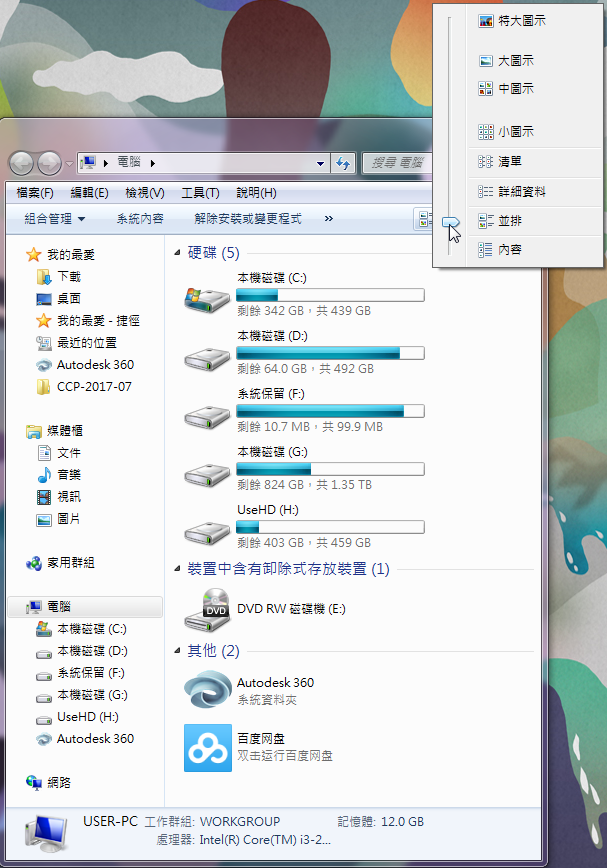This screenshot has width=607, height=868.
Task: Collapse the 其他 (2) group
Action: [x=177, y=651]
